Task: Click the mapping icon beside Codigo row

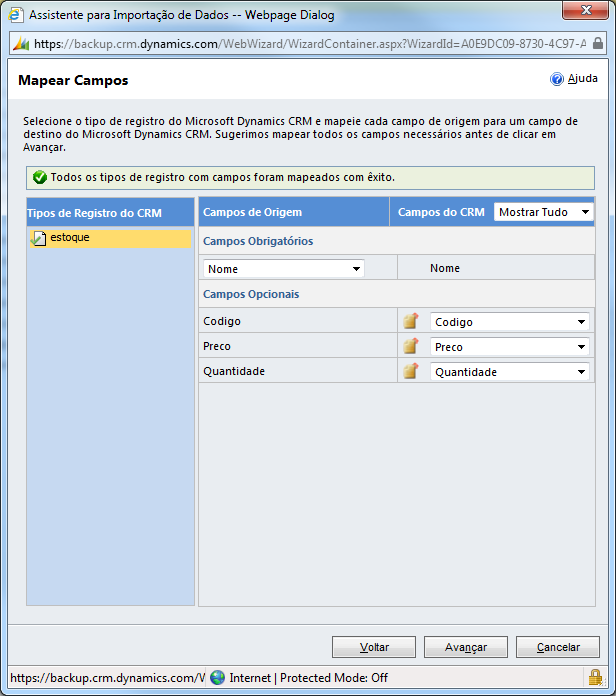Action: [410, 322]
